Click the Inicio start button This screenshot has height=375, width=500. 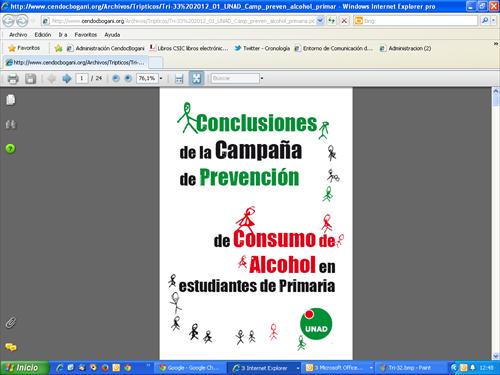click(x=23, y=368)
